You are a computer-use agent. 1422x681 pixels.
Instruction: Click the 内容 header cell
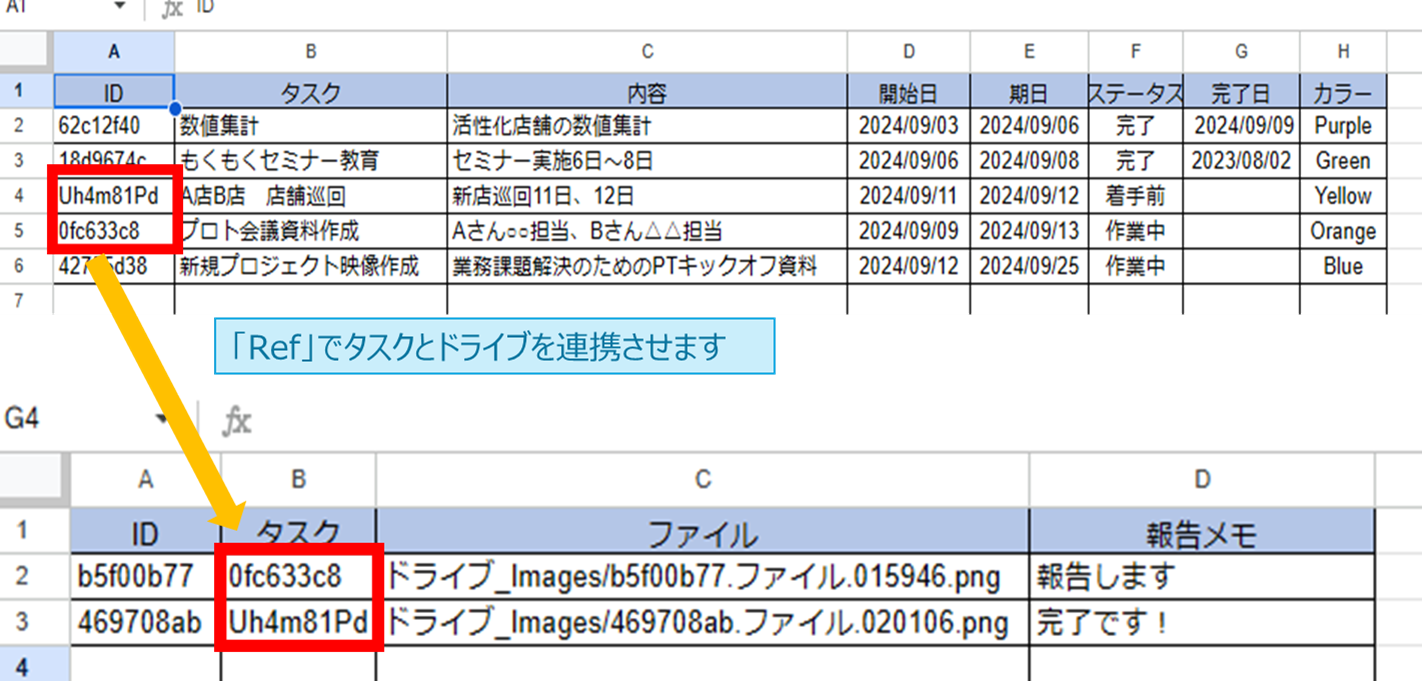(647, 93)
